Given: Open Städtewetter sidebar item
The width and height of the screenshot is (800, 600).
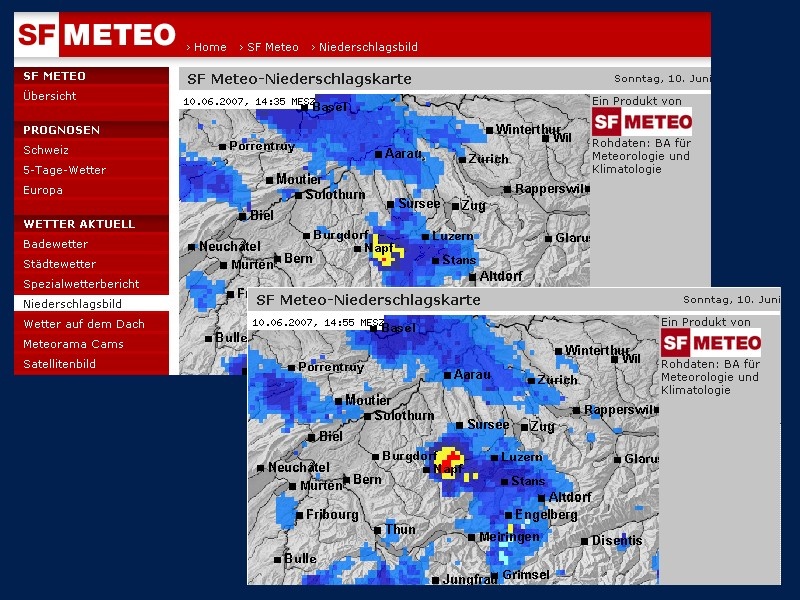Looking at the screenshot, I should point(60,263).
